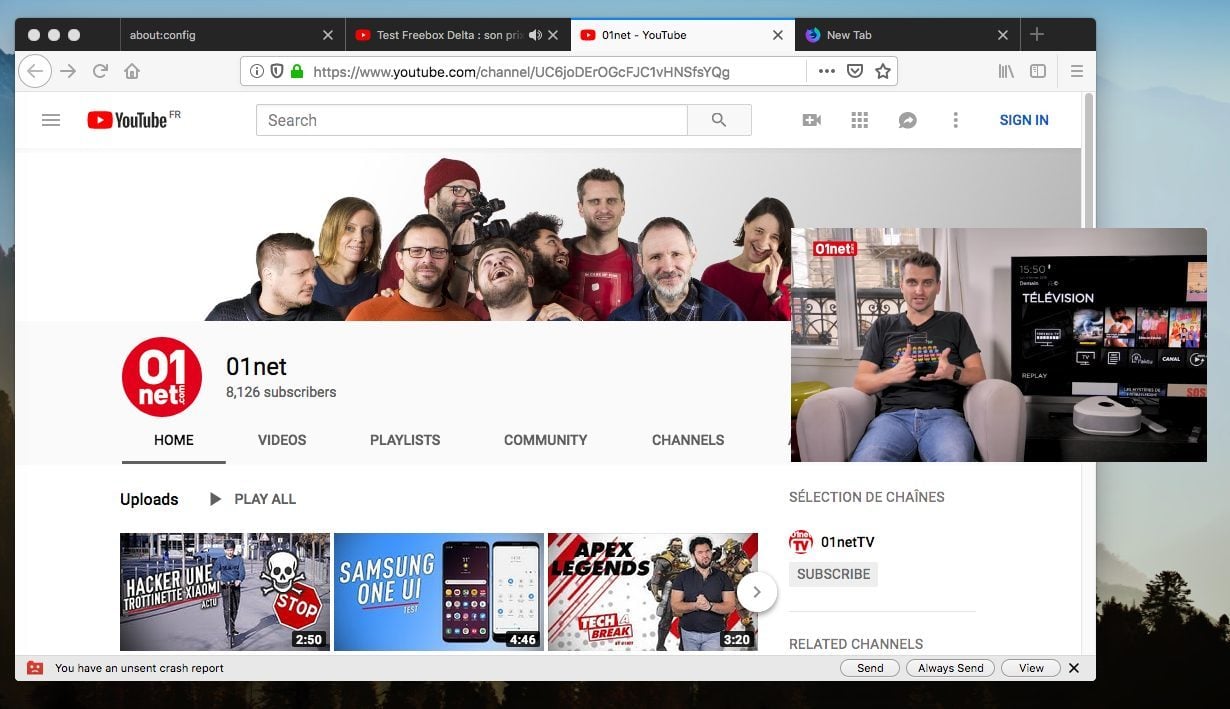Show site information for youtube.com
The height and width of the screenshot is (709, 1230).
coord(257,71)
